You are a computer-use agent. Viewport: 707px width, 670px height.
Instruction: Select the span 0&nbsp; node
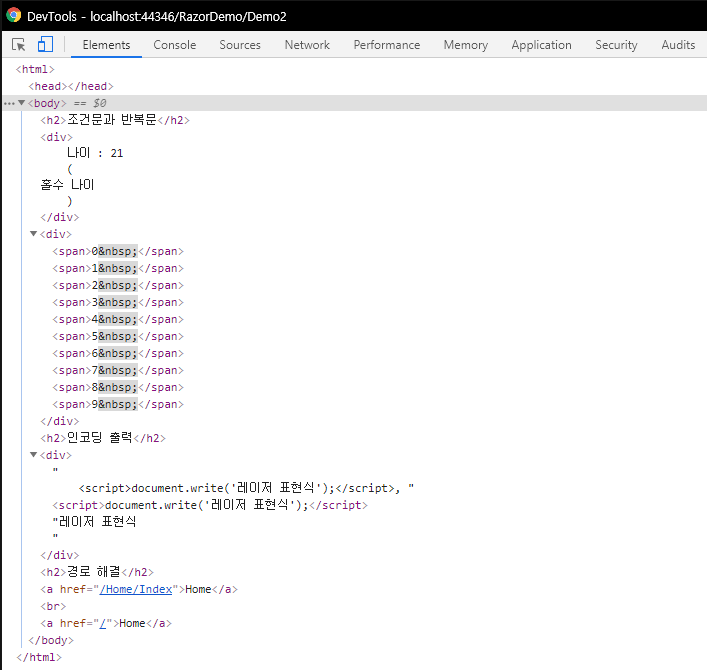(118, 251)
